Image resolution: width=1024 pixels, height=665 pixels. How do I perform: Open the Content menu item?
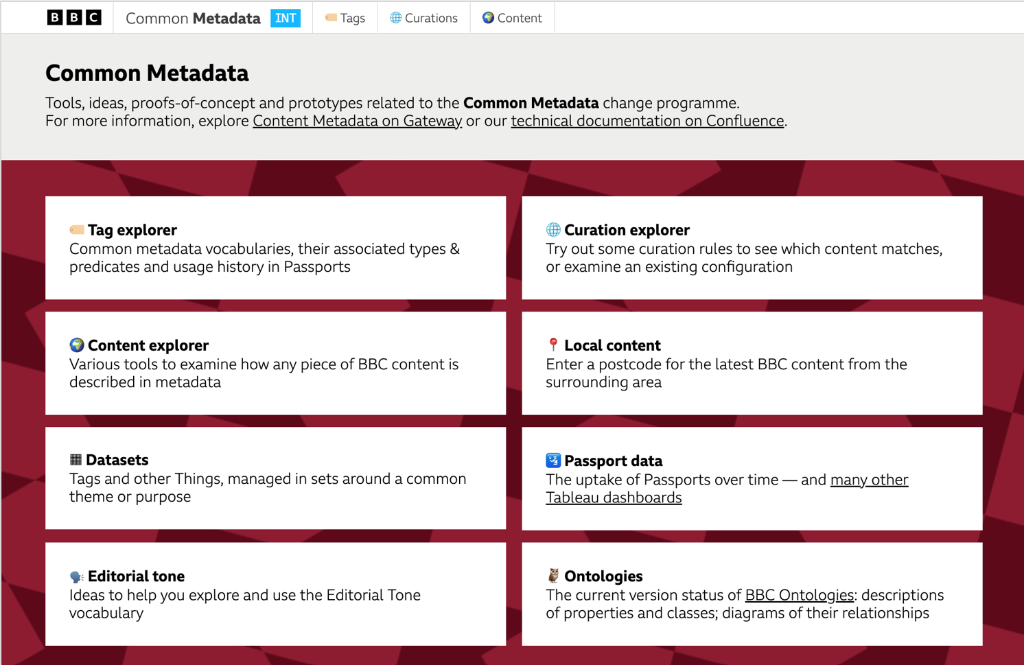(512, 18)
